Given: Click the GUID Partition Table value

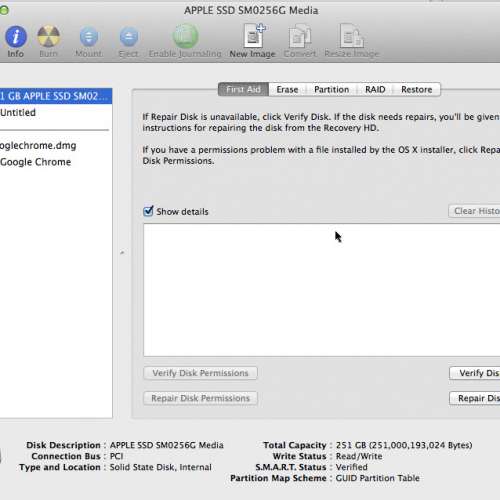Looking at the screenshot, I should (x=377, y=478).
